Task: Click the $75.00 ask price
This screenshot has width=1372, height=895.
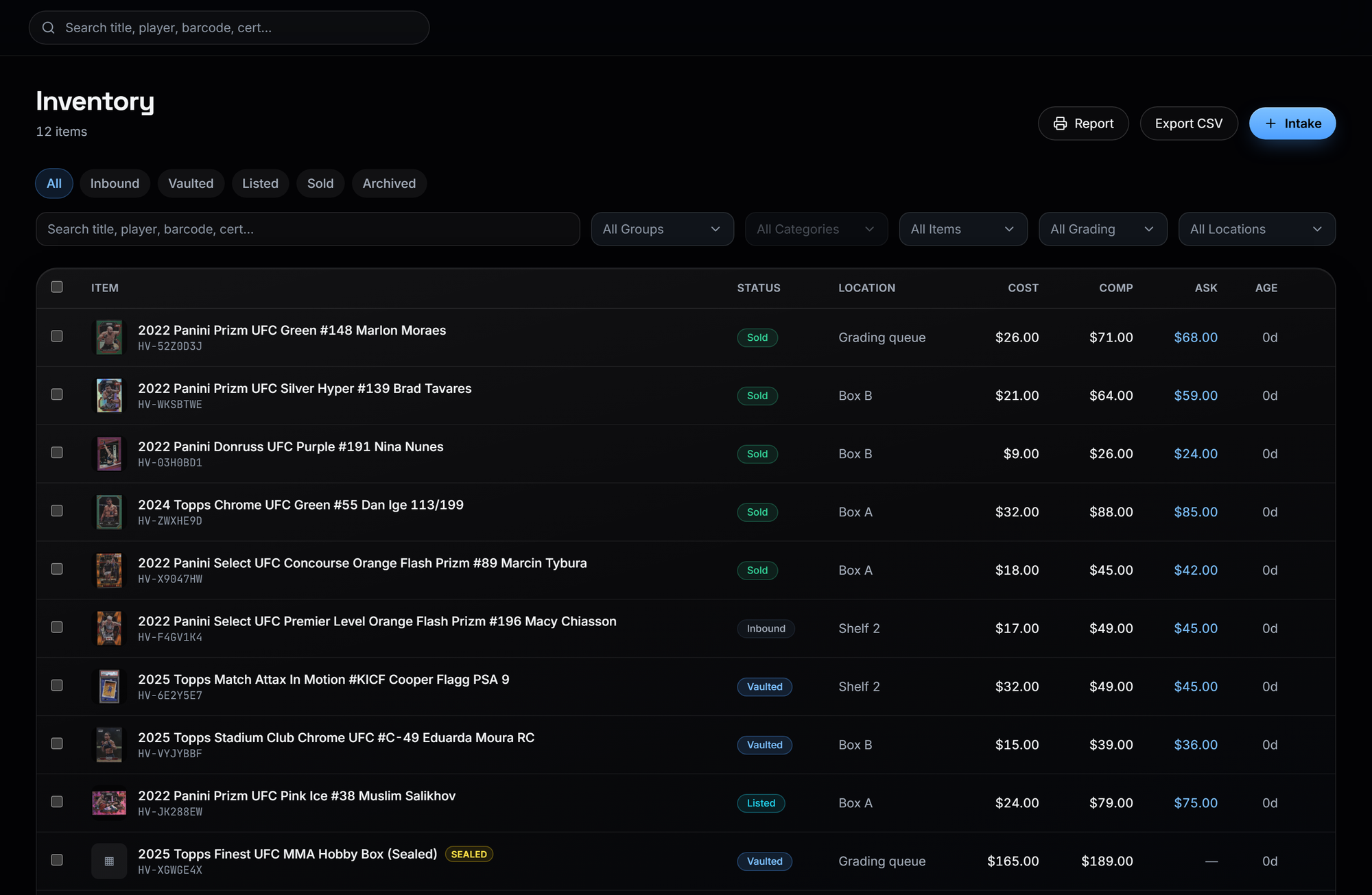Action: (x=1196, y=803)
